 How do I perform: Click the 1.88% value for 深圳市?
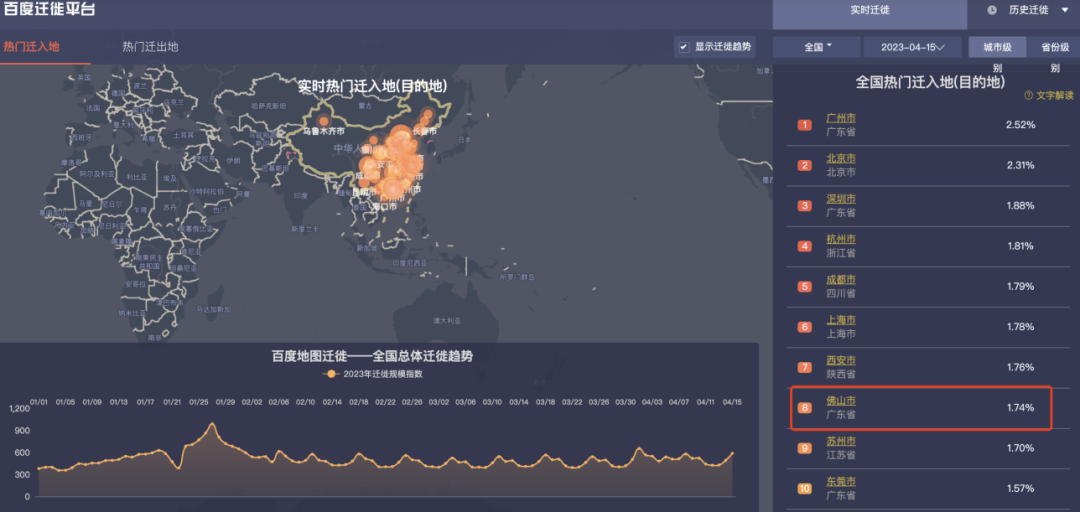pos(1020,205)
